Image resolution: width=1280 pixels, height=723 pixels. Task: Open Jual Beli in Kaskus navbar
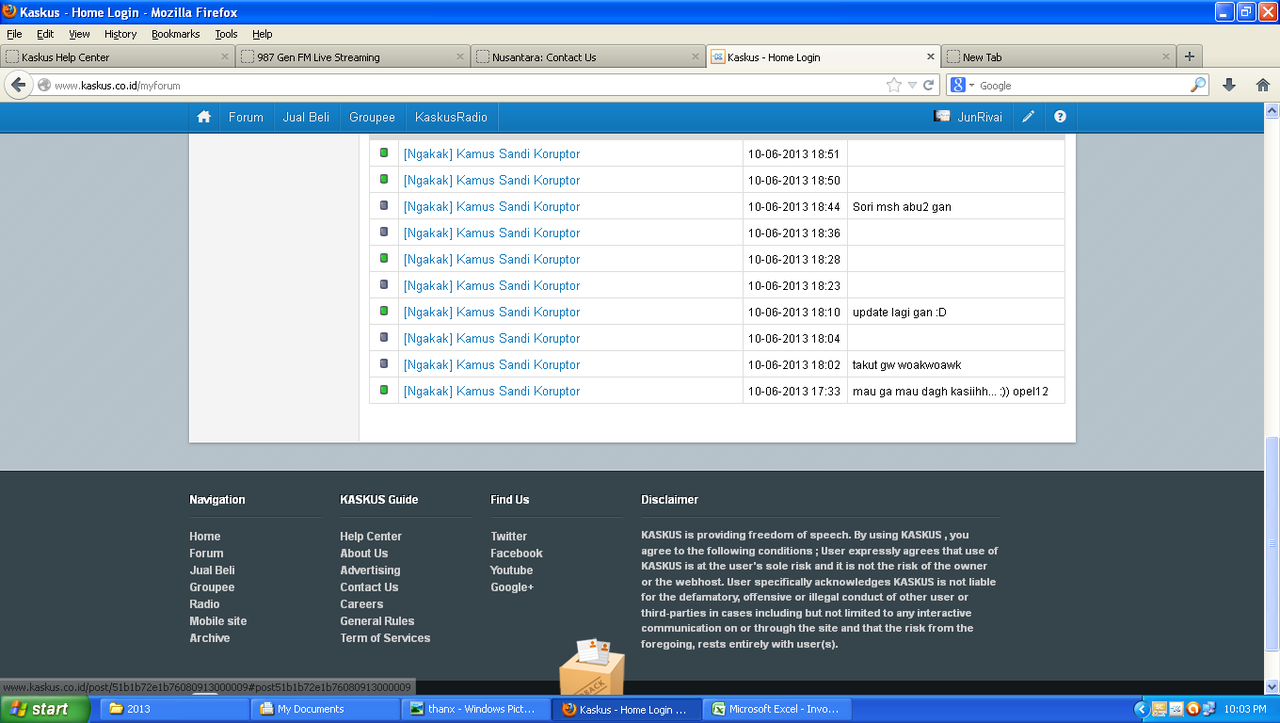click(x=306, y=117)
